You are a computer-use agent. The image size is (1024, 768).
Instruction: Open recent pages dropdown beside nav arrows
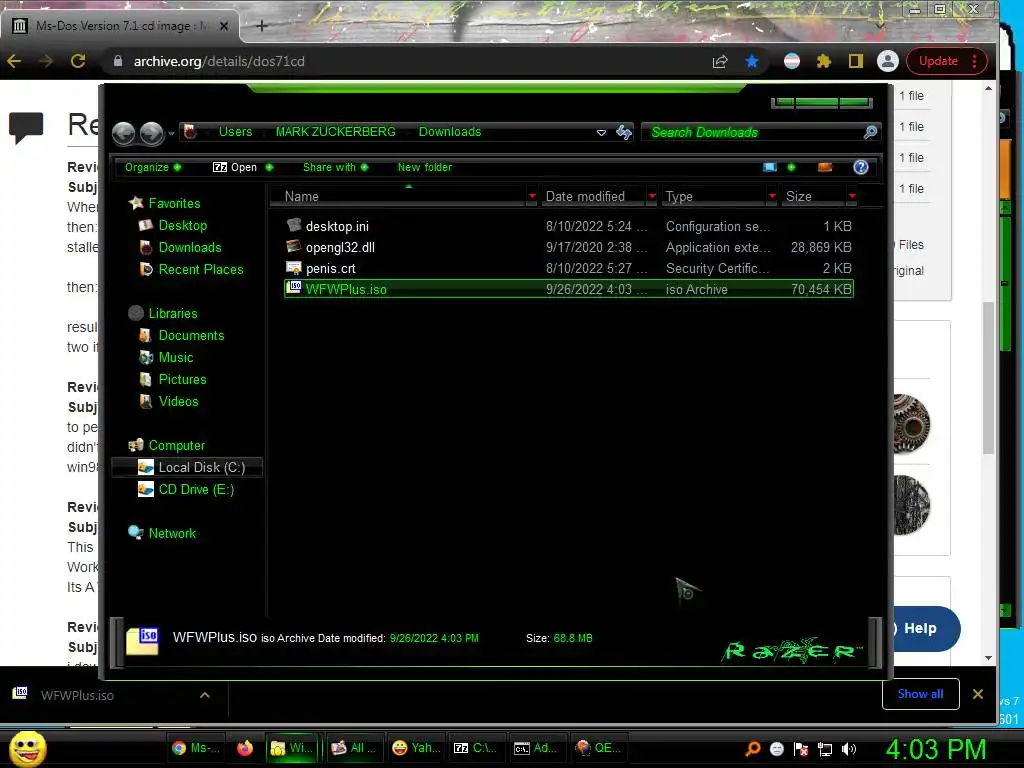pos(171,134)
